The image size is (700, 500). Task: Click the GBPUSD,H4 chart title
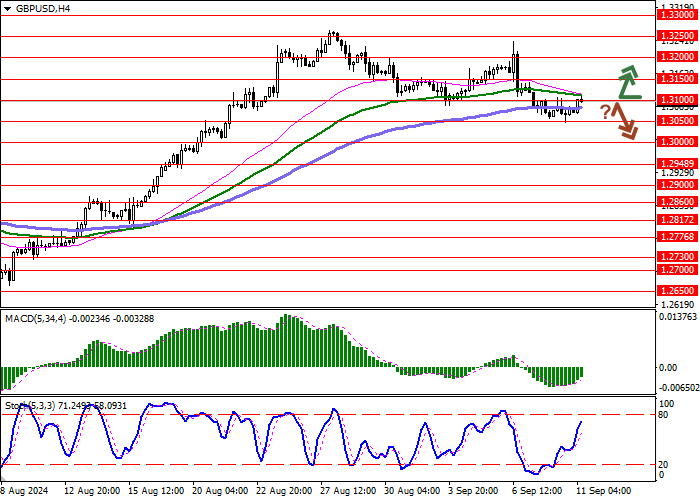[42, 8]
